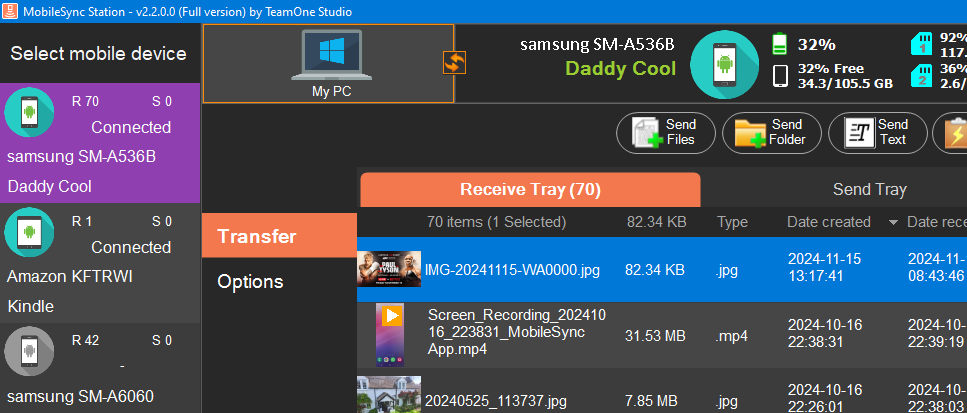Click the R 70 counter on samsung SM-A536B
This screenshot has width=967, height=413.
point(85,102)
